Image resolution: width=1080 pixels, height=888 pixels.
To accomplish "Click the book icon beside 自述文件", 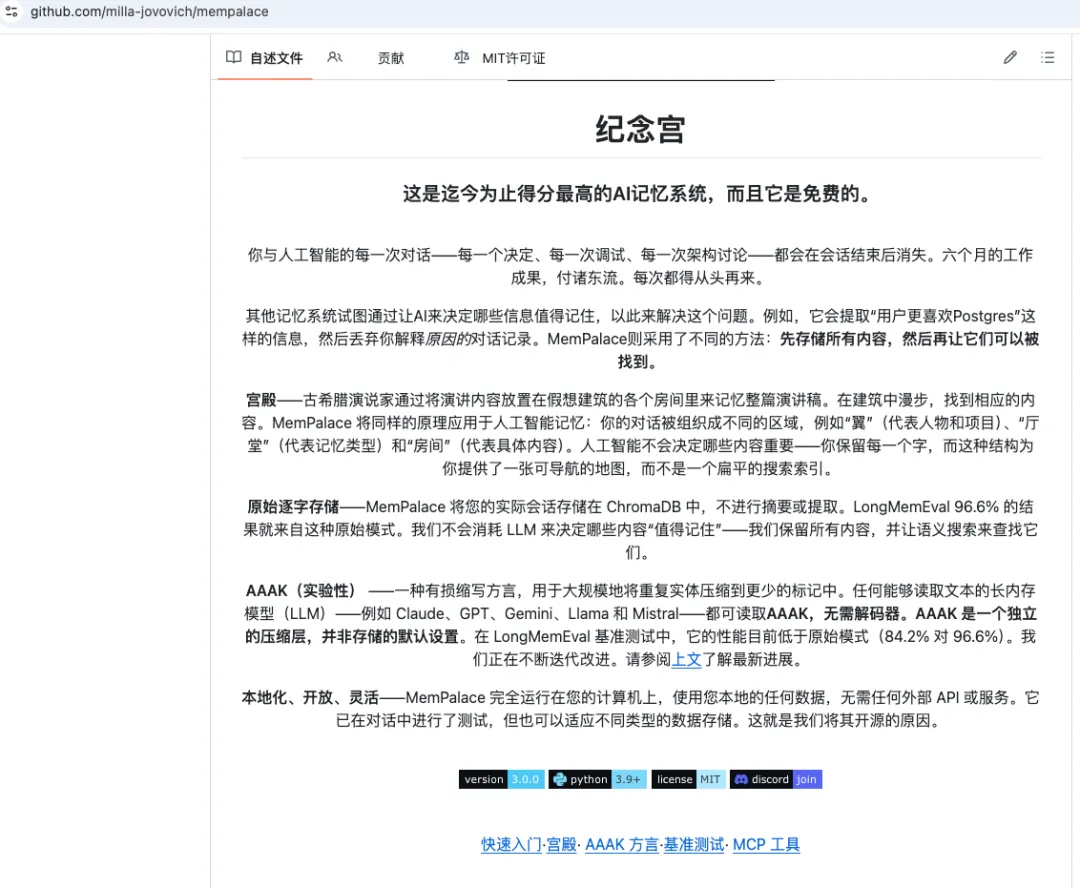I will [x=233, y=57].
